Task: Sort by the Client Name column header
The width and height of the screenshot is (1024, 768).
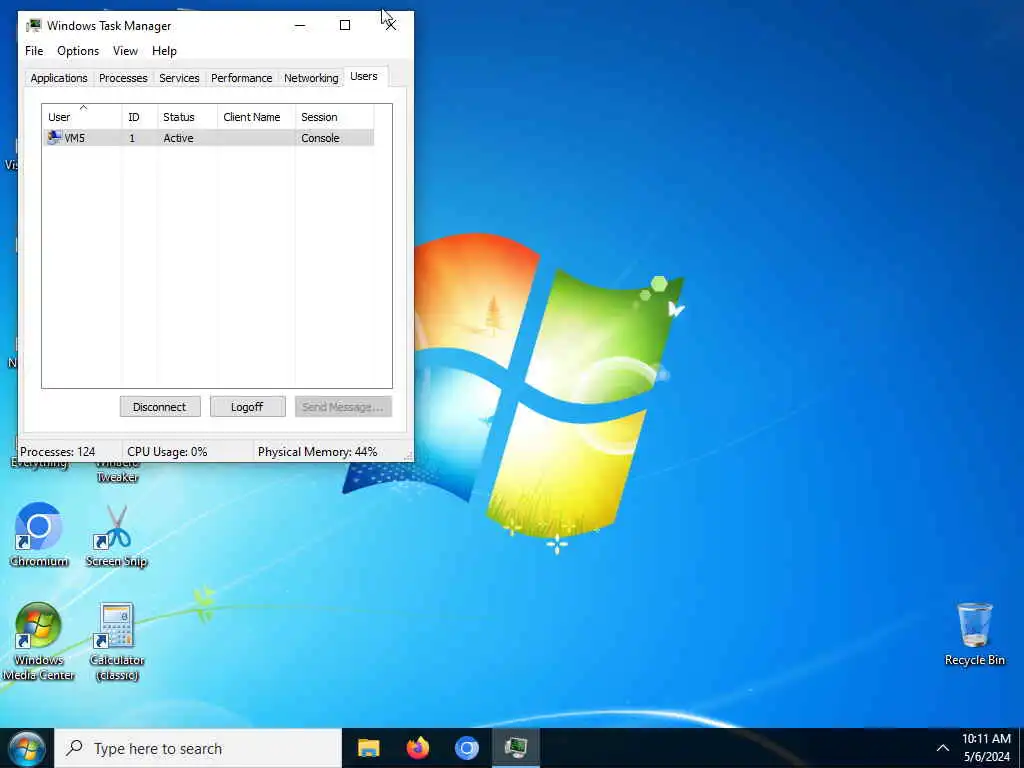Action: tap(256, 117)
